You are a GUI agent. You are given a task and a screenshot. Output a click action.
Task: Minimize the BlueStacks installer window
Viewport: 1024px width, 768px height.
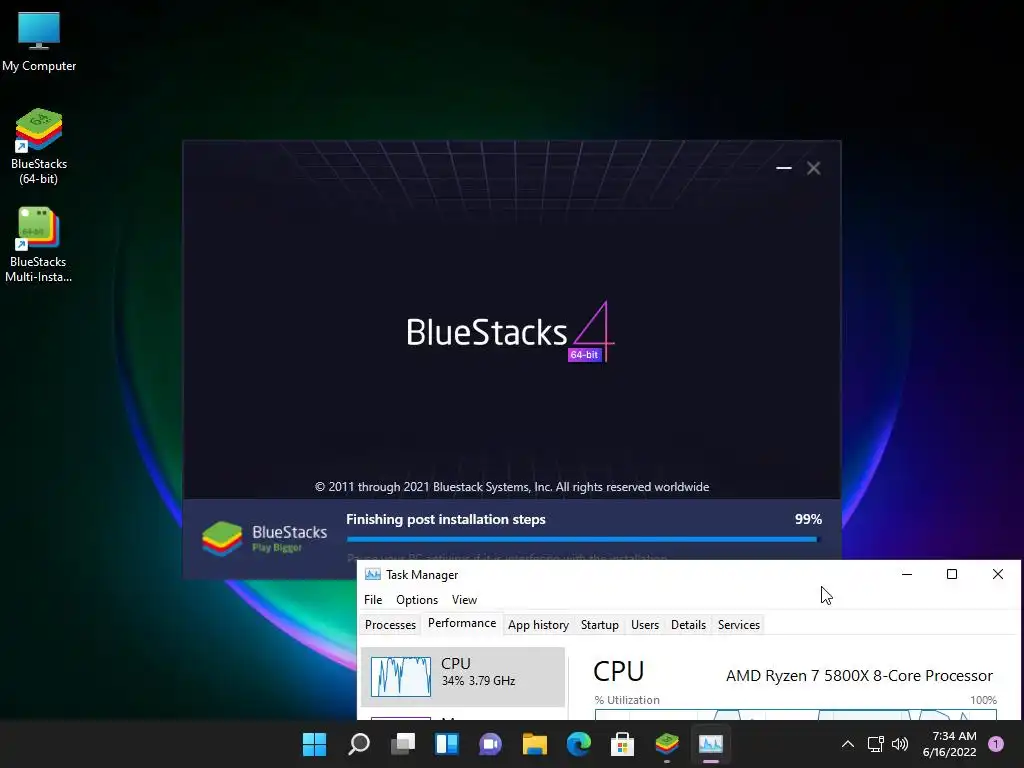click(x=784, y=168)
